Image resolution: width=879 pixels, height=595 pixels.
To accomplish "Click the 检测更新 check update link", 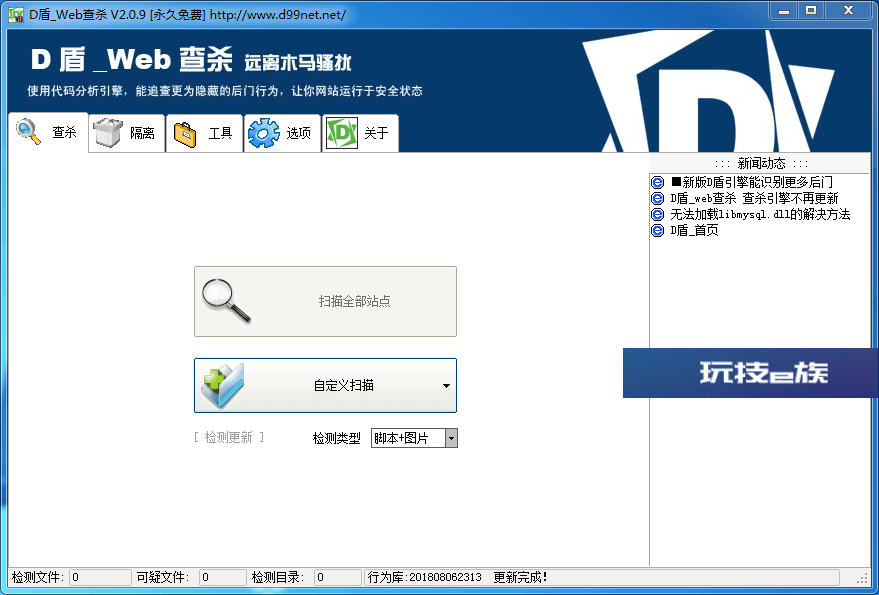I will (x=229, y=437).
